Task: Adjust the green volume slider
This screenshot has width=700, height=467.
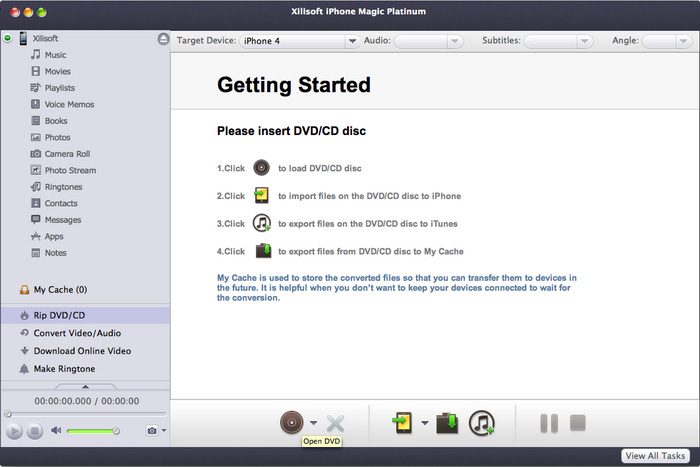Action: [x=92, y=431]
